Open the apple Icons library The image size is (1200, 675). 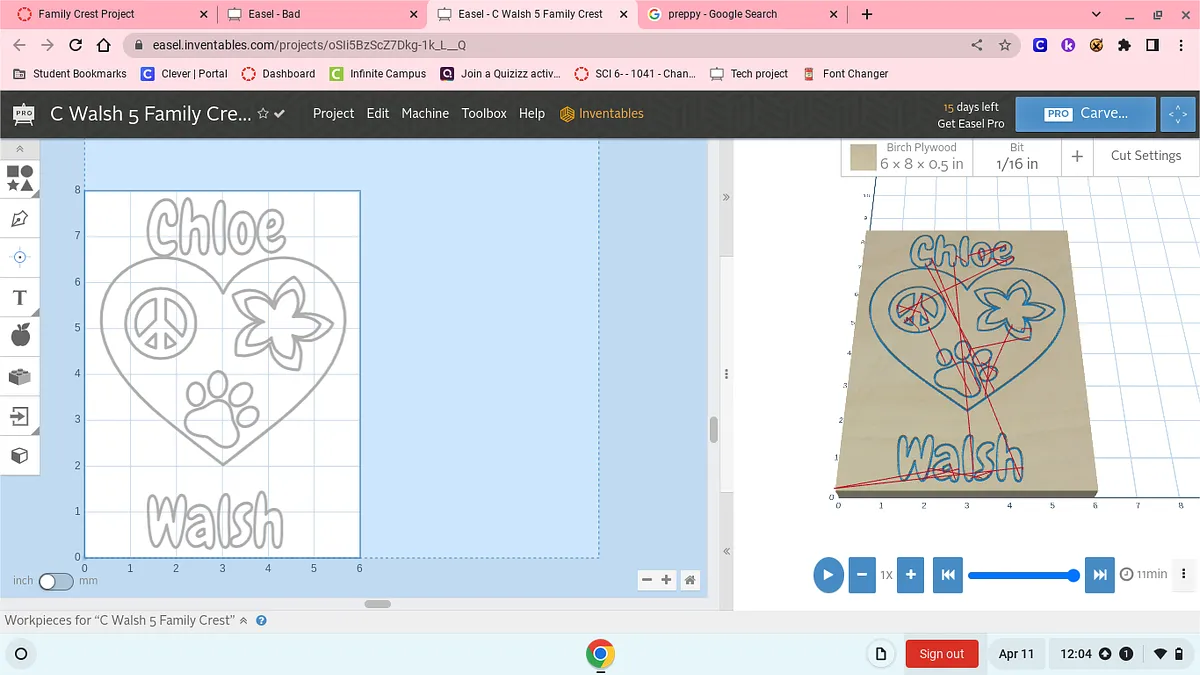[20, 336]
